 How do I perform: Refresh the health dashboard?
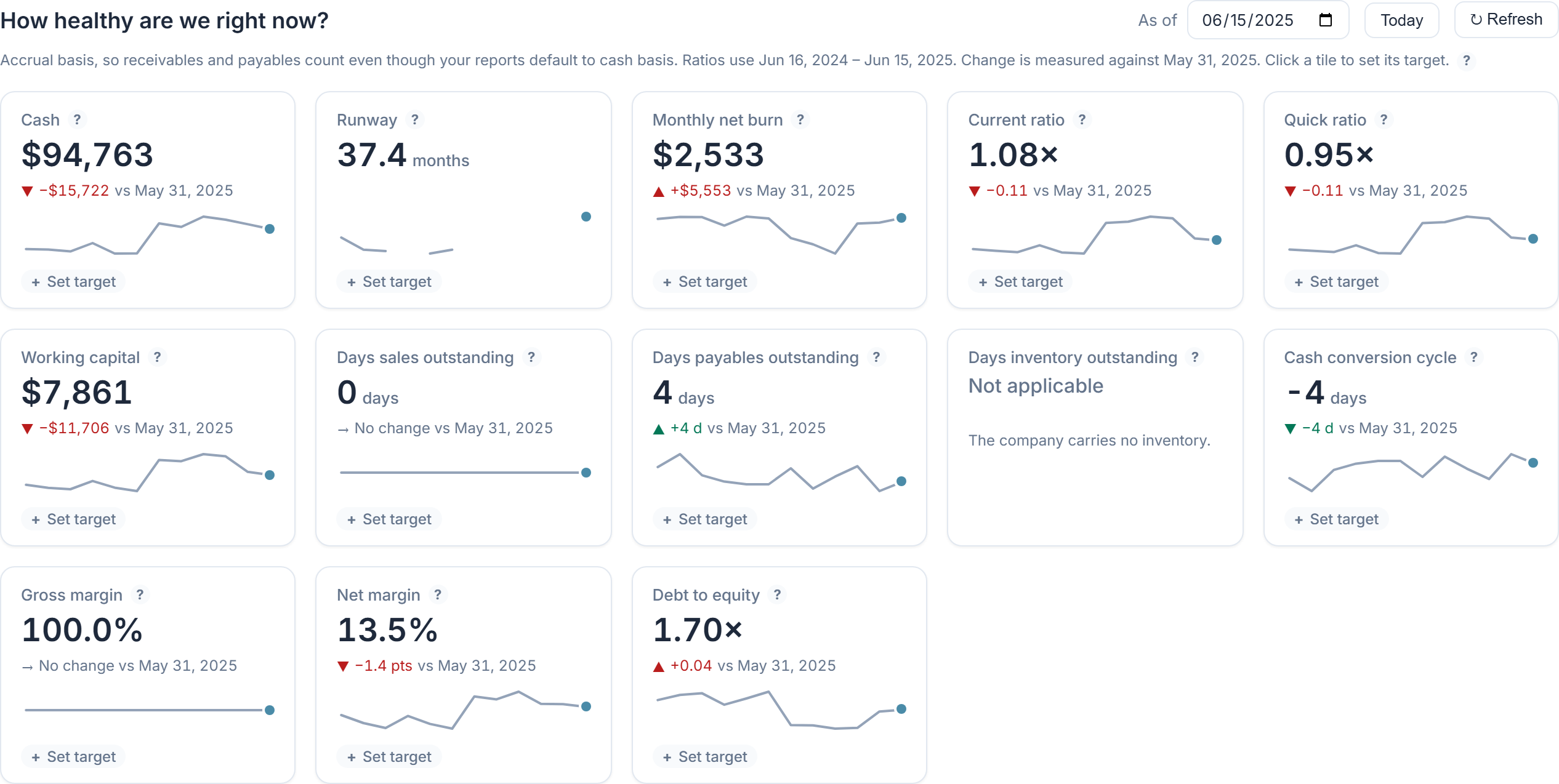[1506, 20]
